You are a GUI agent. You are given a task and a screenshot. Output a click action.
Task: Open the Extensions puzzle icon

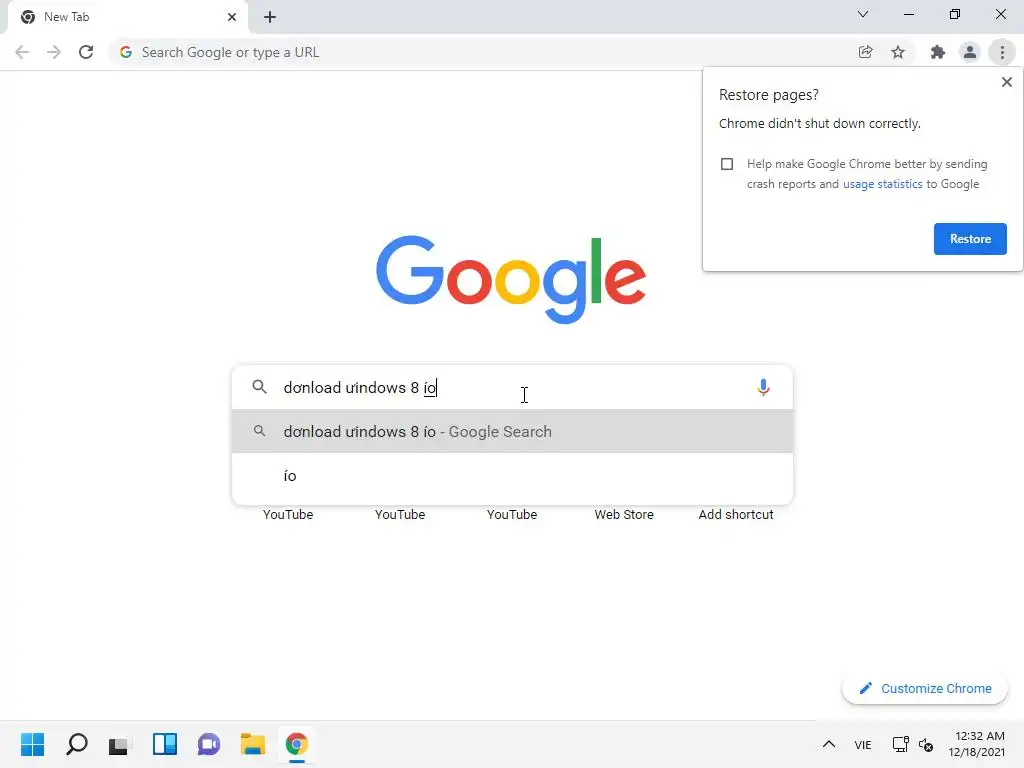coord(938,52)
